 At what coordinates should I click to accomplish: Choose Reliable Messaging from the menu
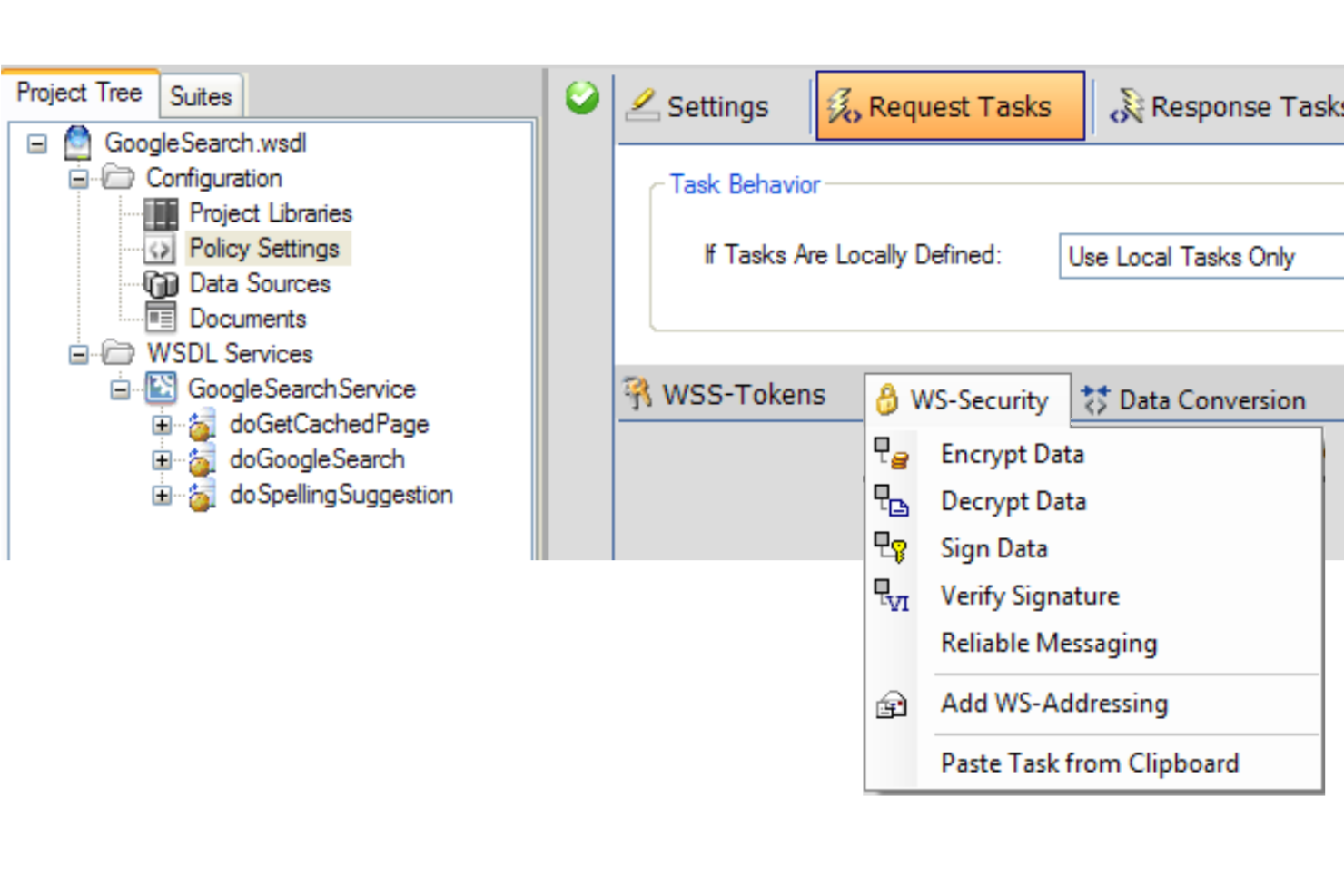click(x=1093, y=643)
